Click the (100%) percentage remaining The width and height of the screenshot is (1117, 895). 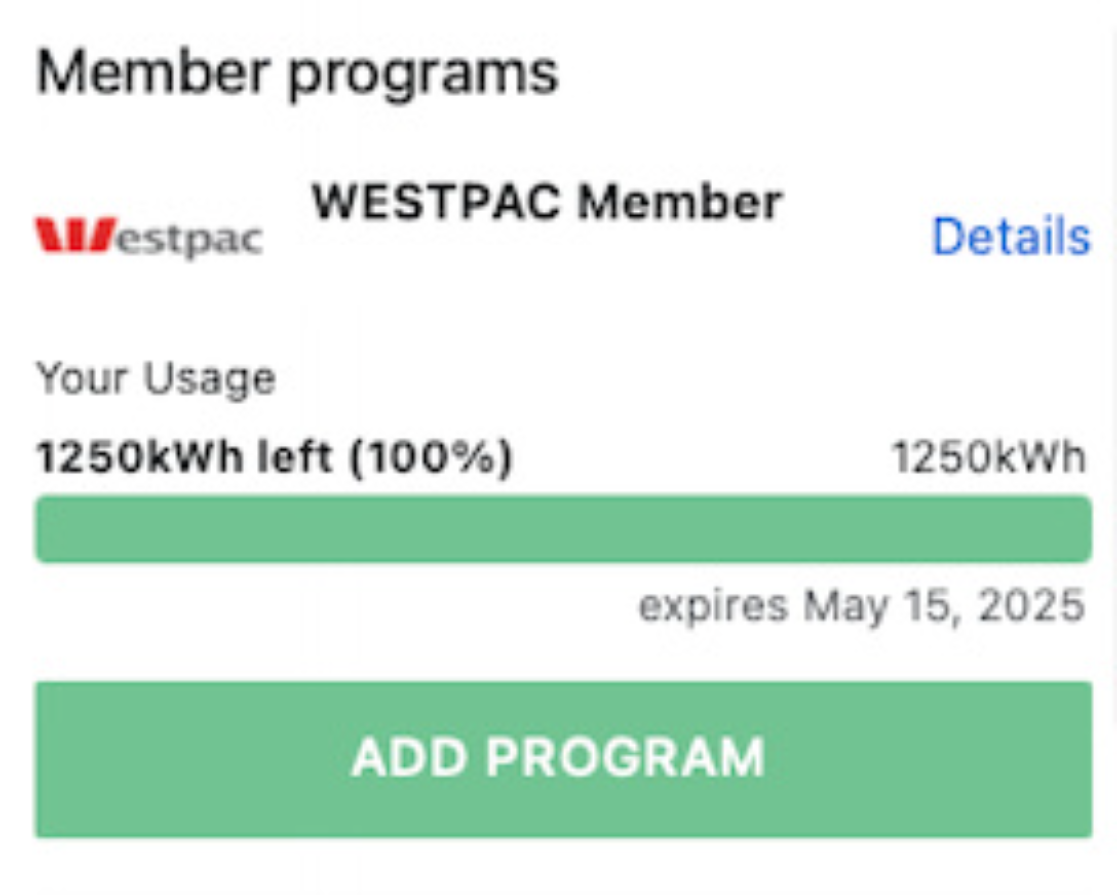point(432,458)
